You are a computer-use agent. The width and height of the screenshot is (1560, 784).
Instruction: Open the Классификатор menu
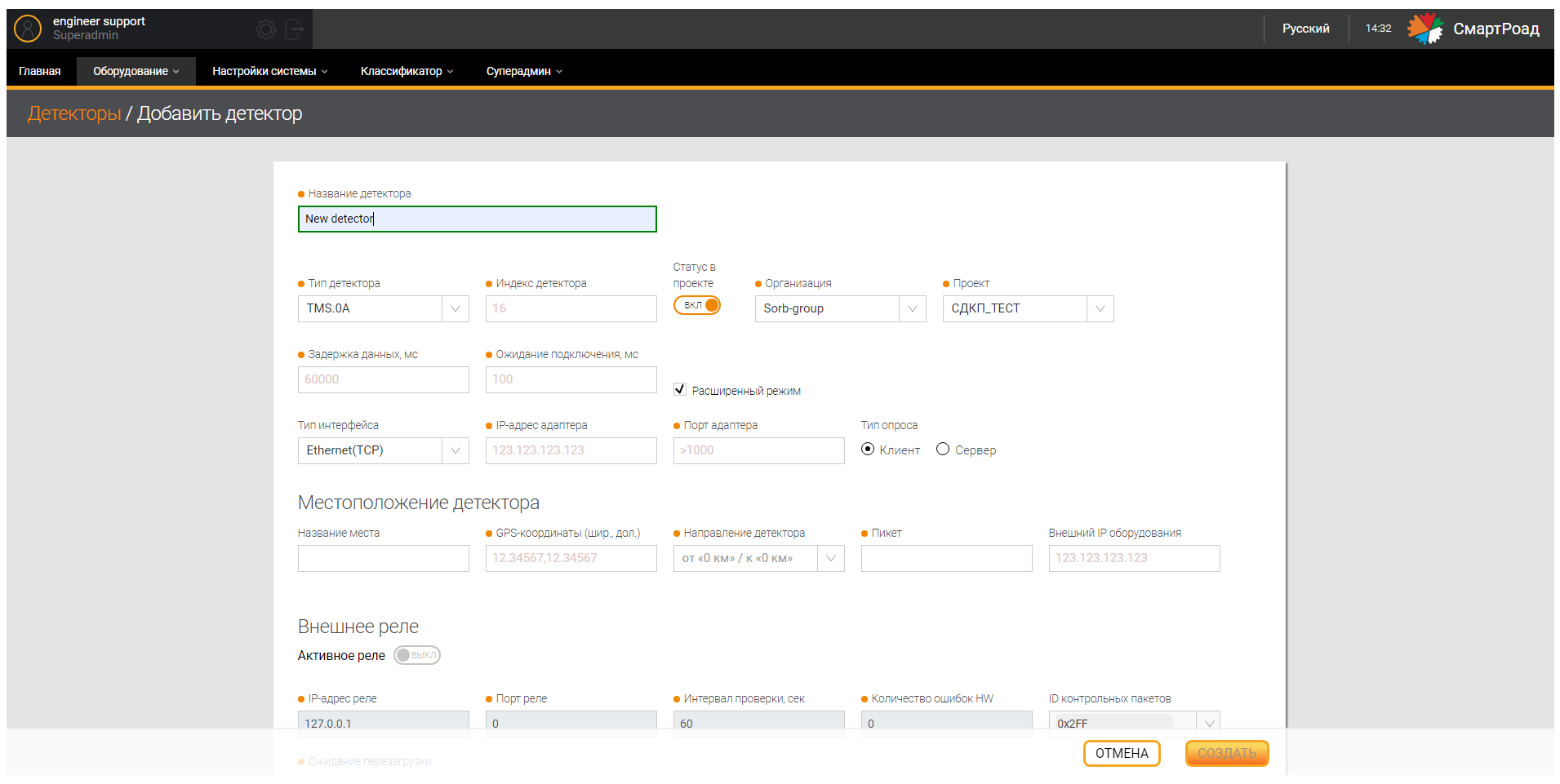coord(407,71)
